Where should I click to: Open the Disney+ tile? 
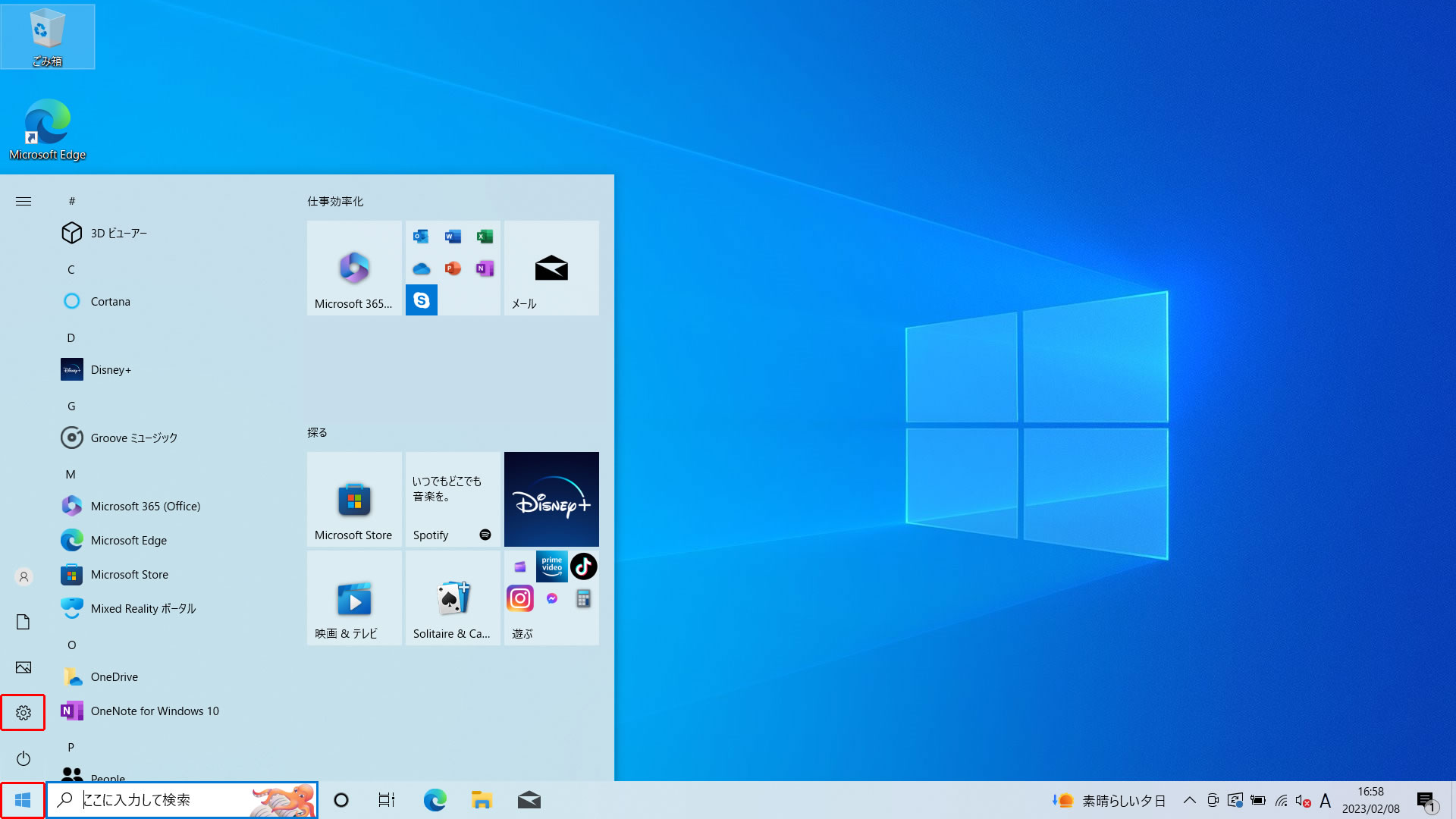pos(551,499)
